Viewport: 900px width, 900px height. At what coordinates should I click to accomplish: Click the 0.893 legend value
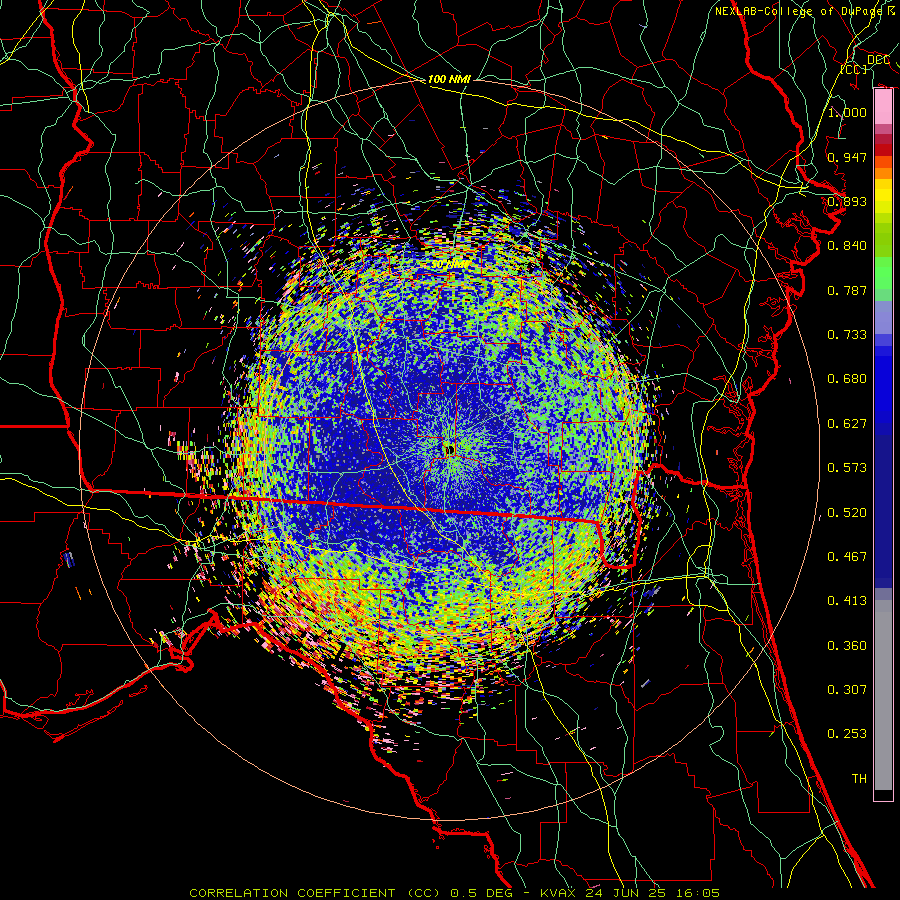[x=847, y=201]
